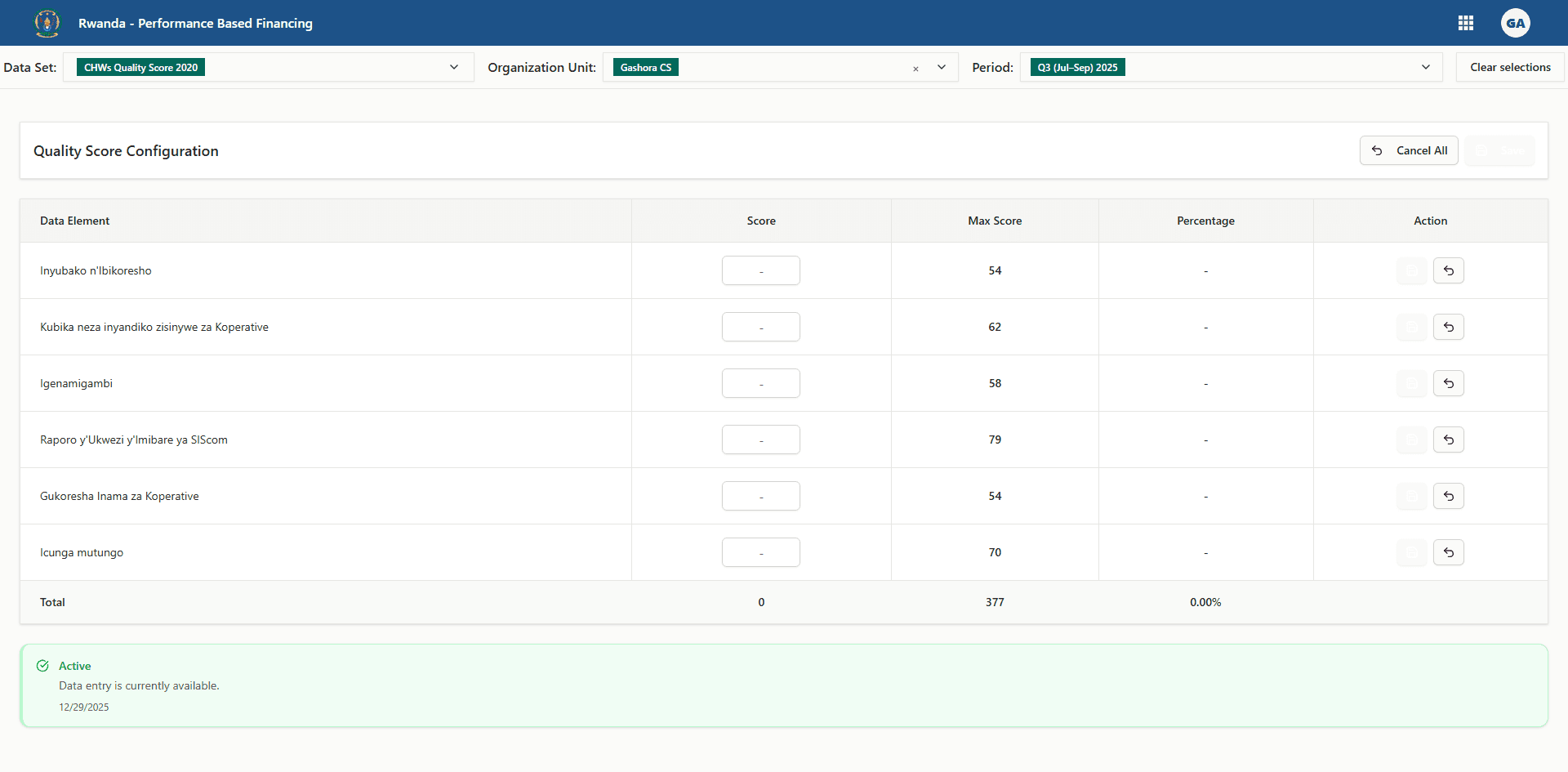Revert the score for Igenamigambi
Viewport: 1568px width, 772px height.
[x=1448, y=383]
